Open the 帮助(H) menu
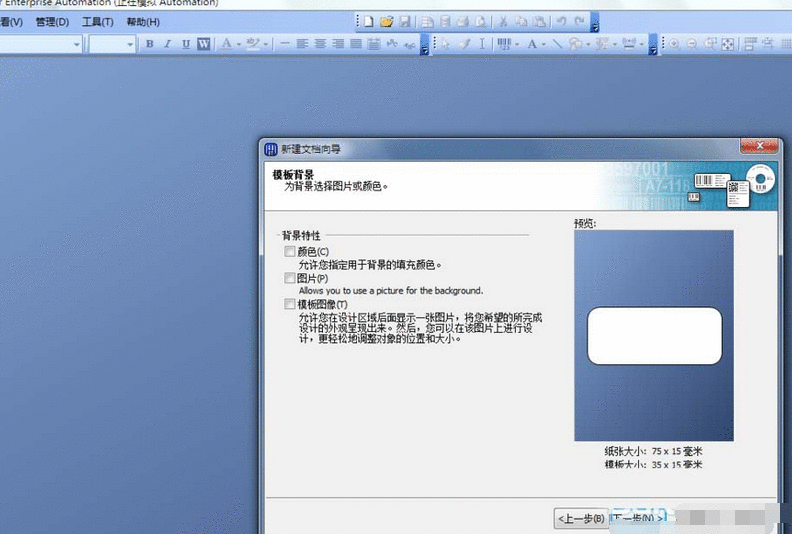This screenshot has width=792, height=534. (143, 22)
